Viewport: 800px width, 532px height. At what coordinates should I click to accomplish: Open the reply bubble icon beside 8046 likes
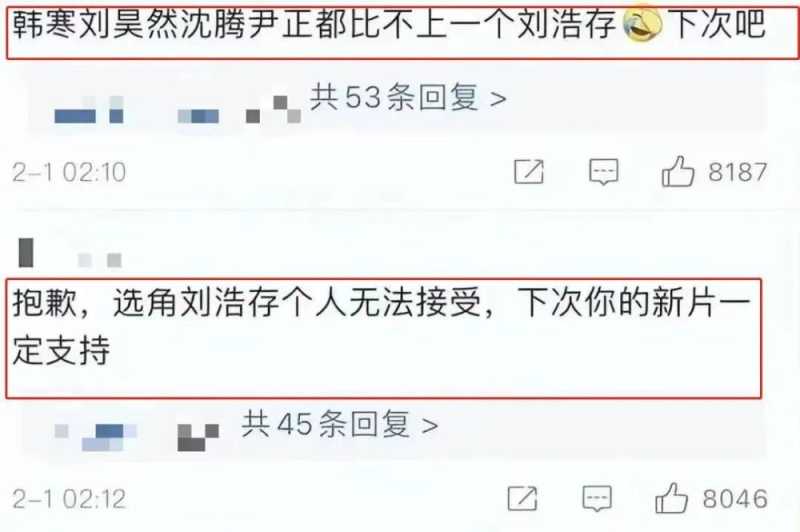coord(597,498)
